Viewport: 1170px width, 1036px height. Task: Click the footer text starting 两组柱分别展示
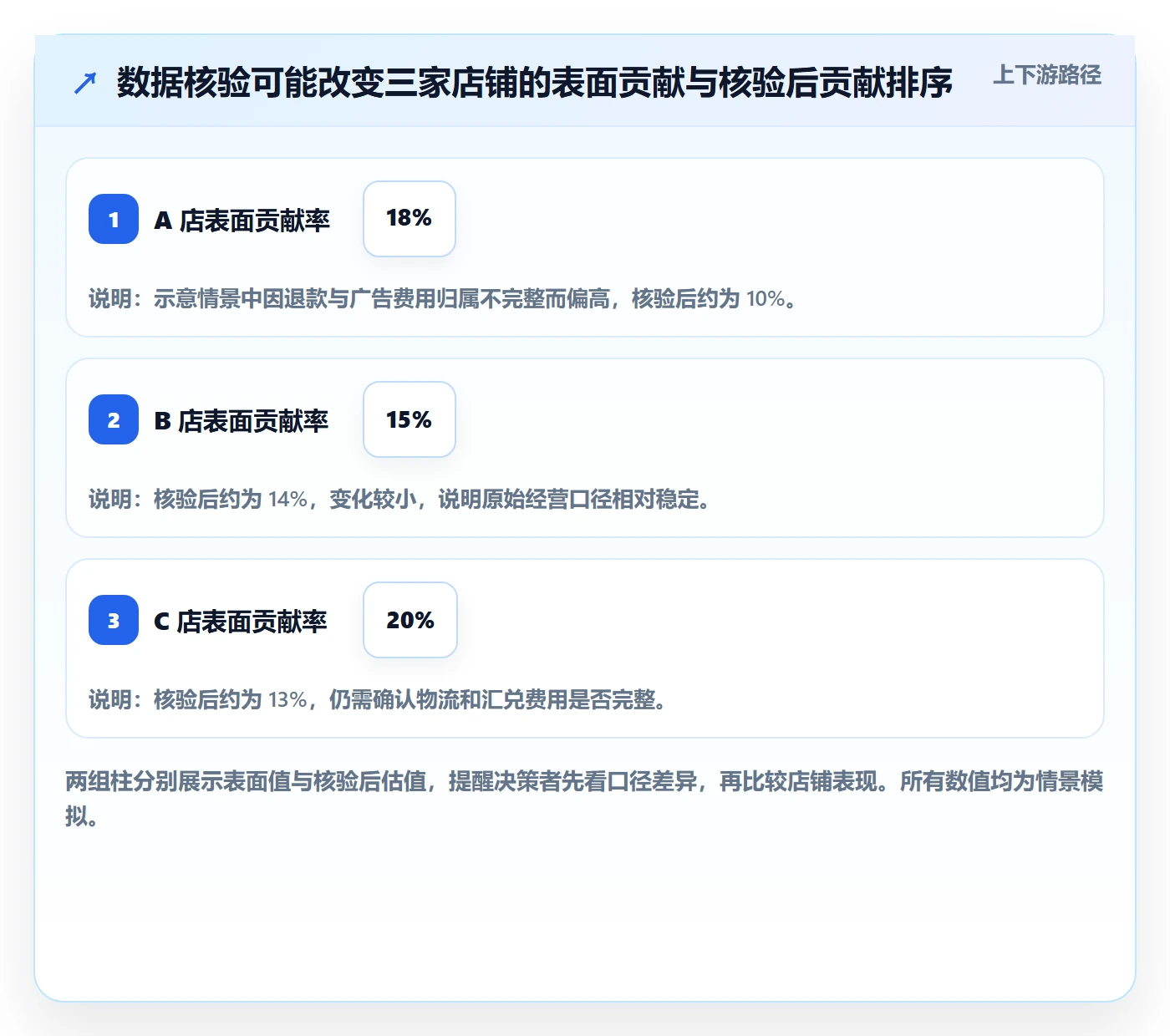[584, 799]
